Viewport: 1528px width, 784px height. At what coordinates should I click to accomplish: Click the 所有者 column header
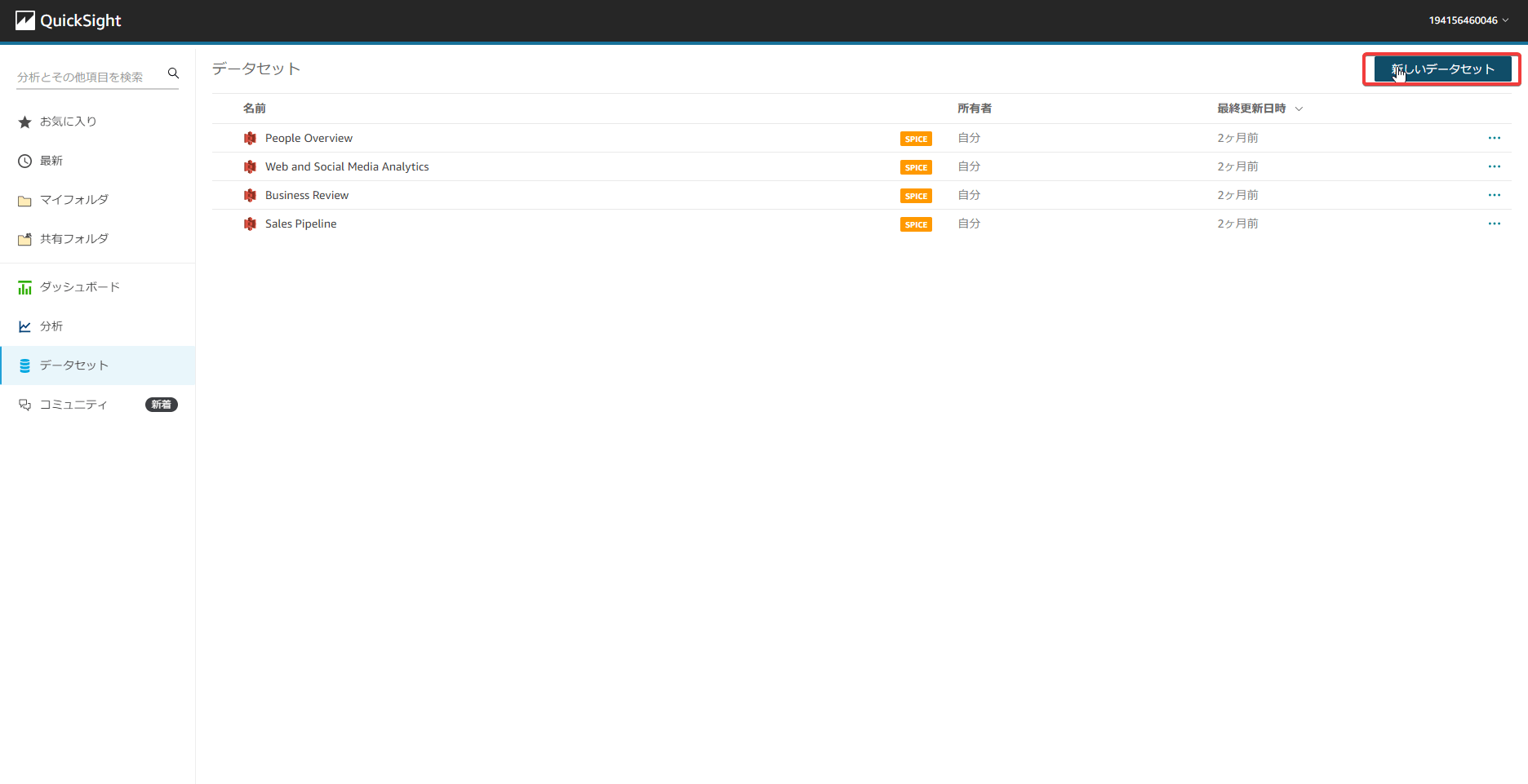tap(975, 109)
